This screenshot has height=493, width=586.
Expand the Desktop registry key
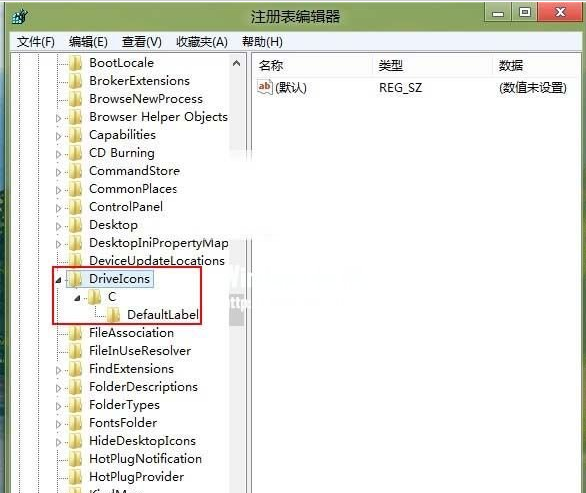(58, 226)
